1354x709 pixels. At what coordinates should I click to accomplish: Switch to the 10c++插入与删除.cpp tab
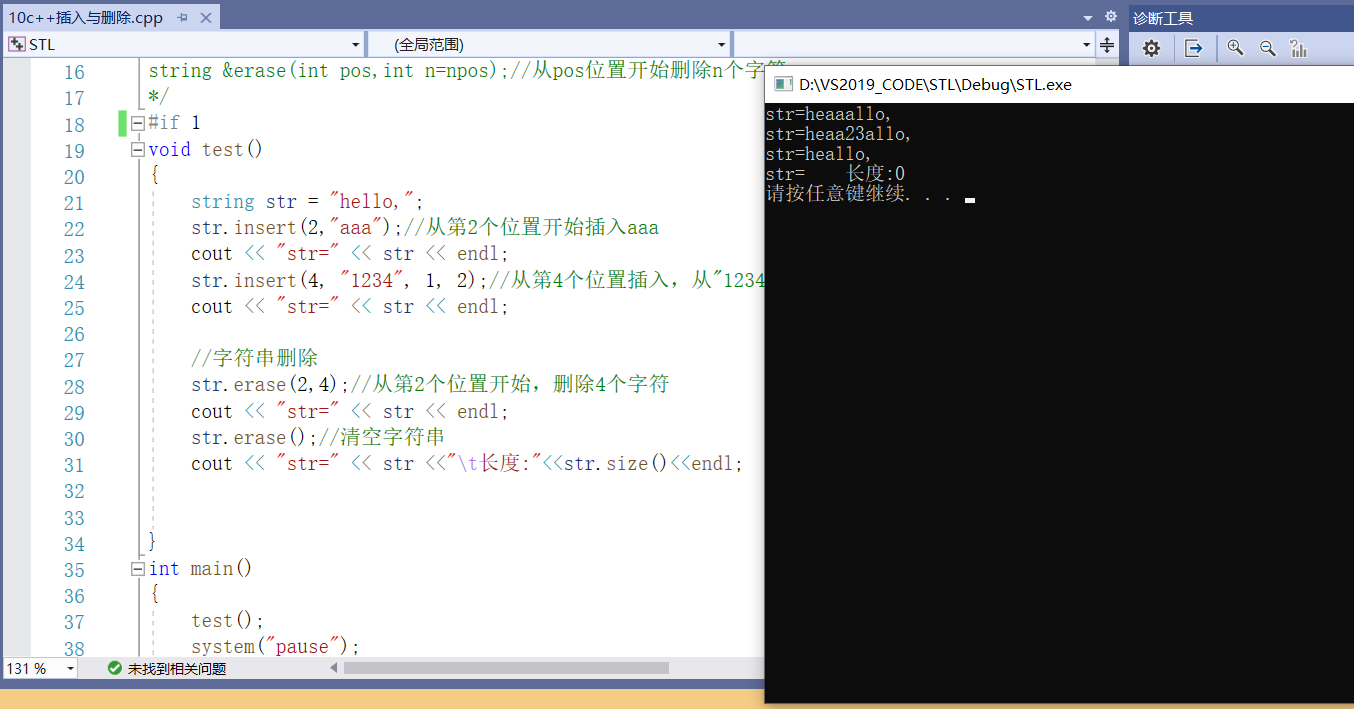85,17
